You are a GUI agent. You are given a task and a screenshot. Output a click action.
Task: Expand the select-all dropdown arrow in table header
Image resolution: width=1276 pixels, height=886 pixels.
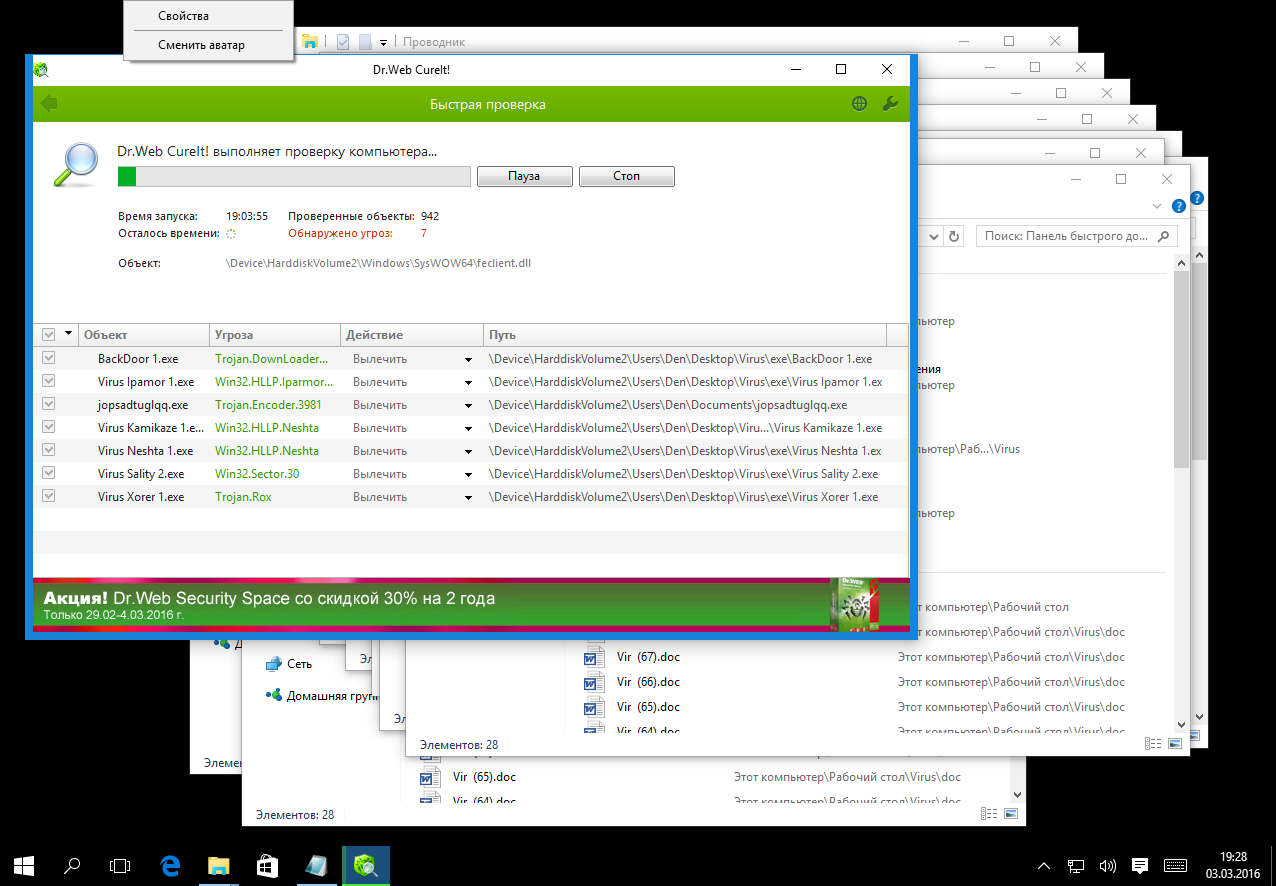[x=68, y=334]
